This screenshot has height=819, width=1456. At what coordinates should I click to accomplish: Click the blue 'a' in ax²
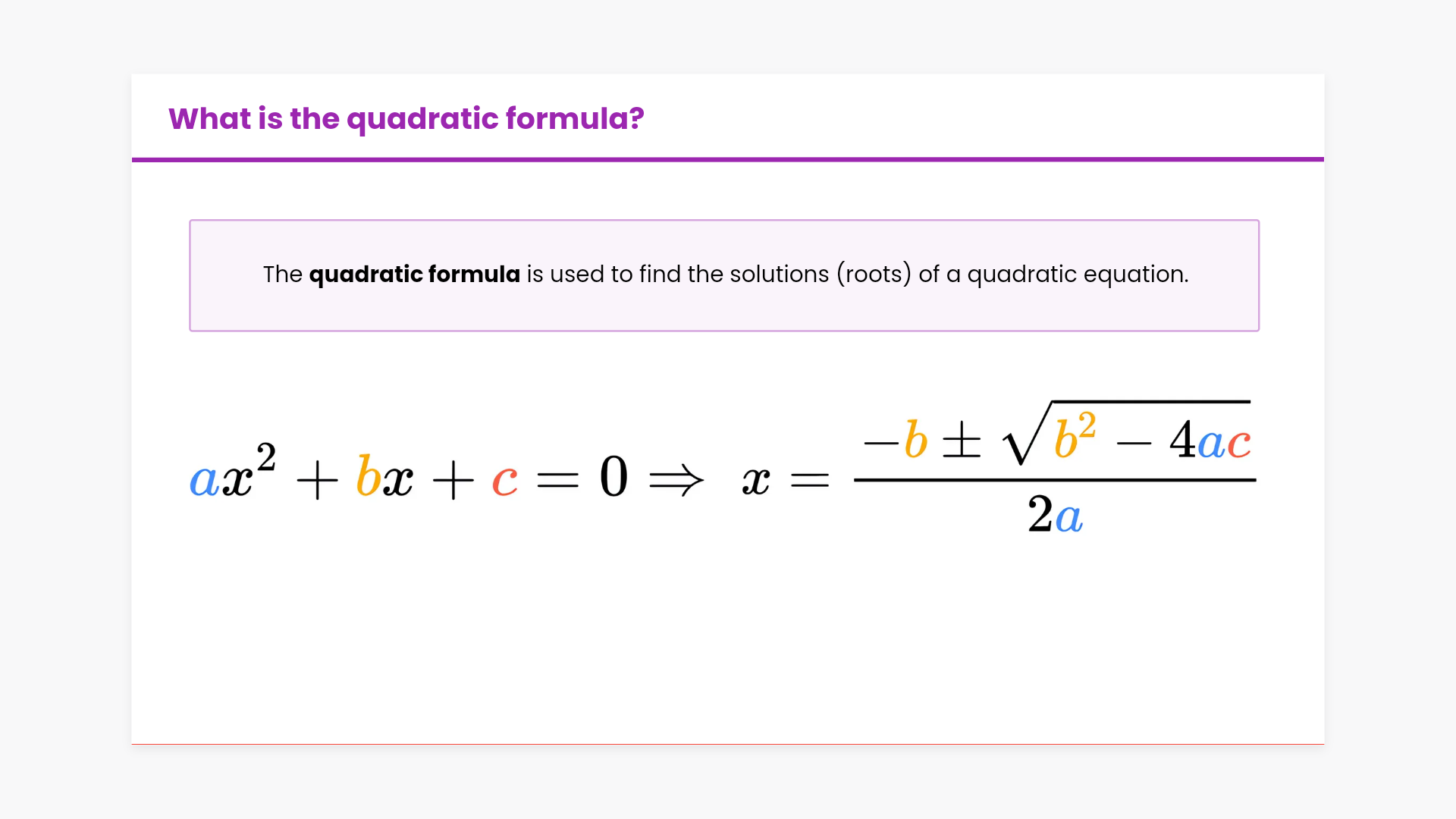coord(203,480)
